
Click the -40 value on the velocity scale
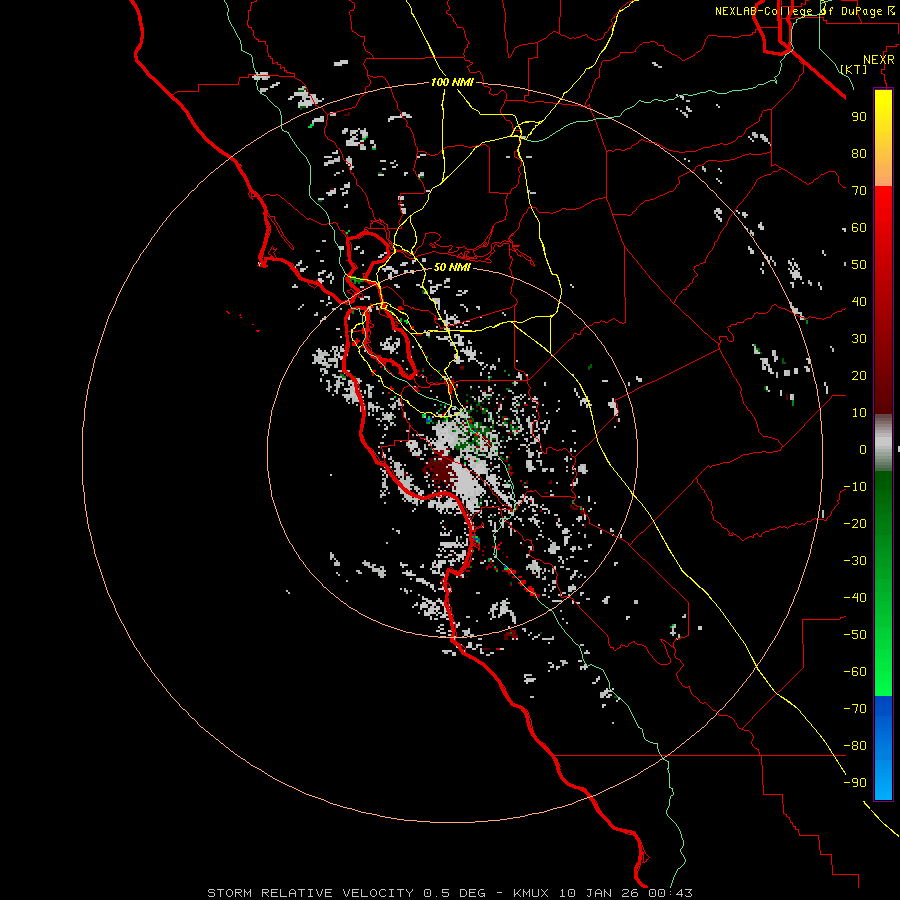(x=855, y=598)
